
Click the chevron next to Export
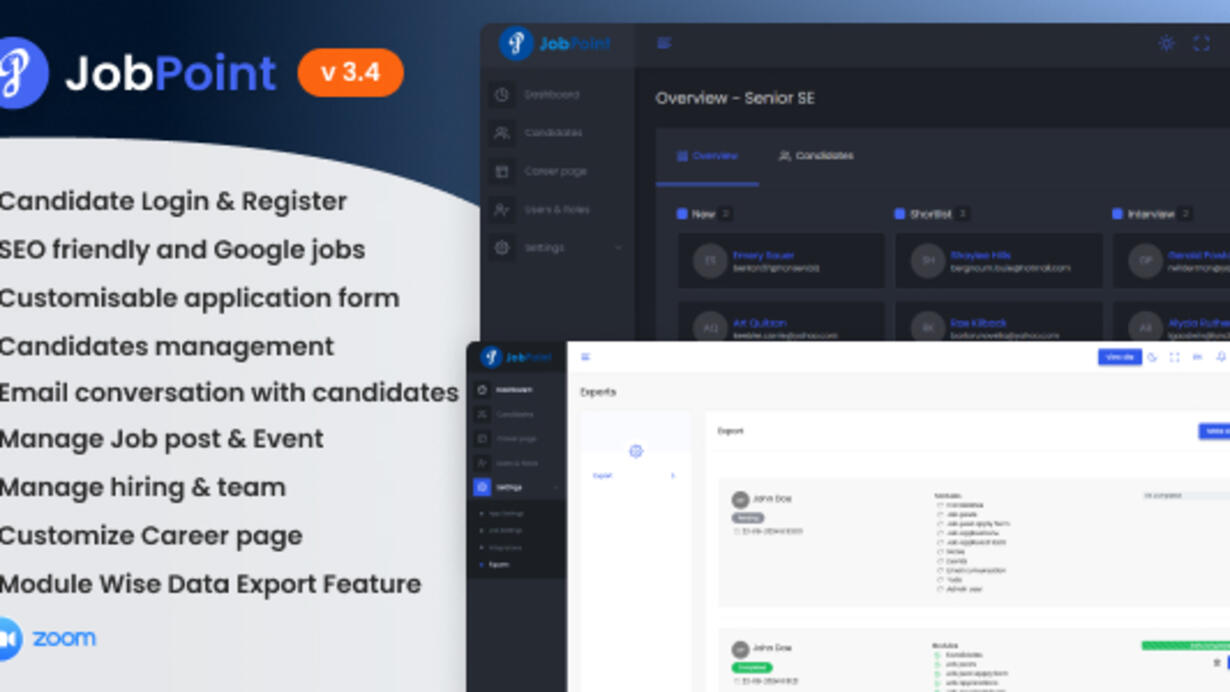click(x=673, y=476)
